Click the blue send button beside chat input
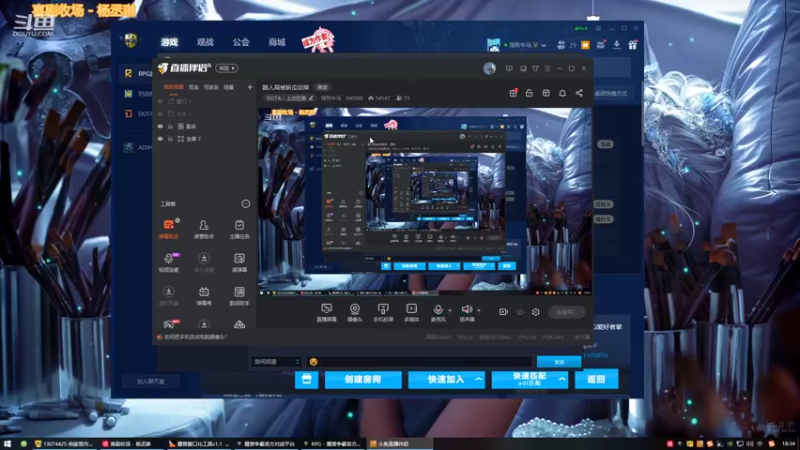The height and width of the screenshot is (450, 800). (x=559, y=362)
